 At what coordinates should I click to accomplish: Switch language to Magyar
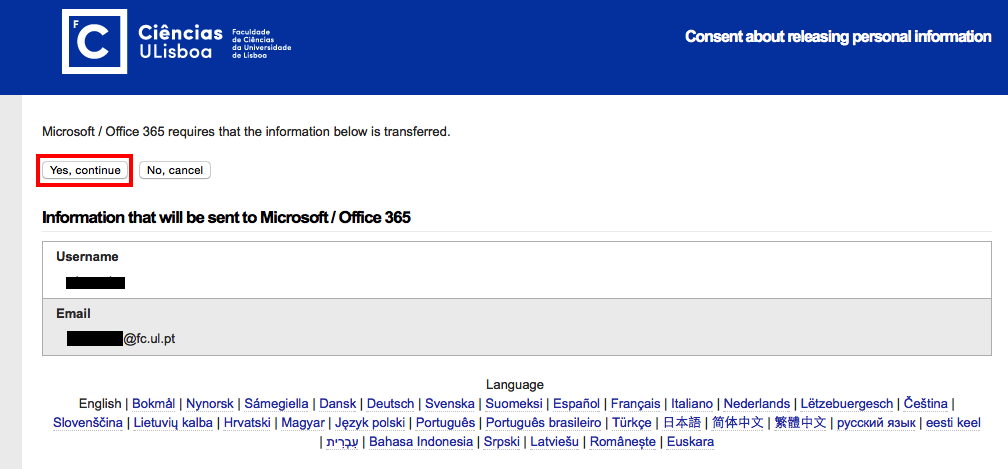point(303,423)
